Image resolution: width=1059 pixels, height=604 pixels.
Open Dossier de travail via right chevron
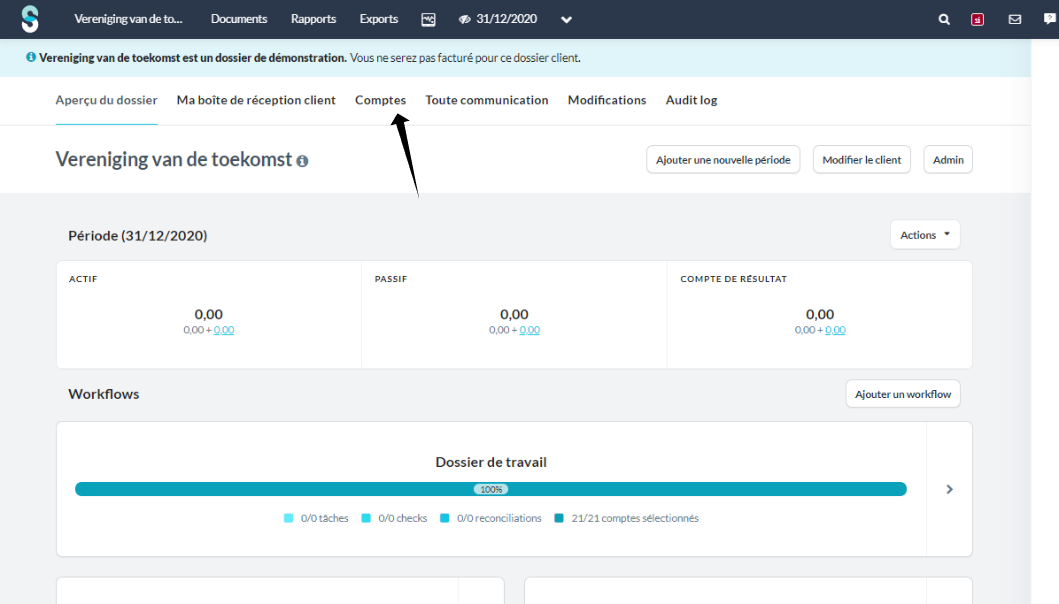950,489
